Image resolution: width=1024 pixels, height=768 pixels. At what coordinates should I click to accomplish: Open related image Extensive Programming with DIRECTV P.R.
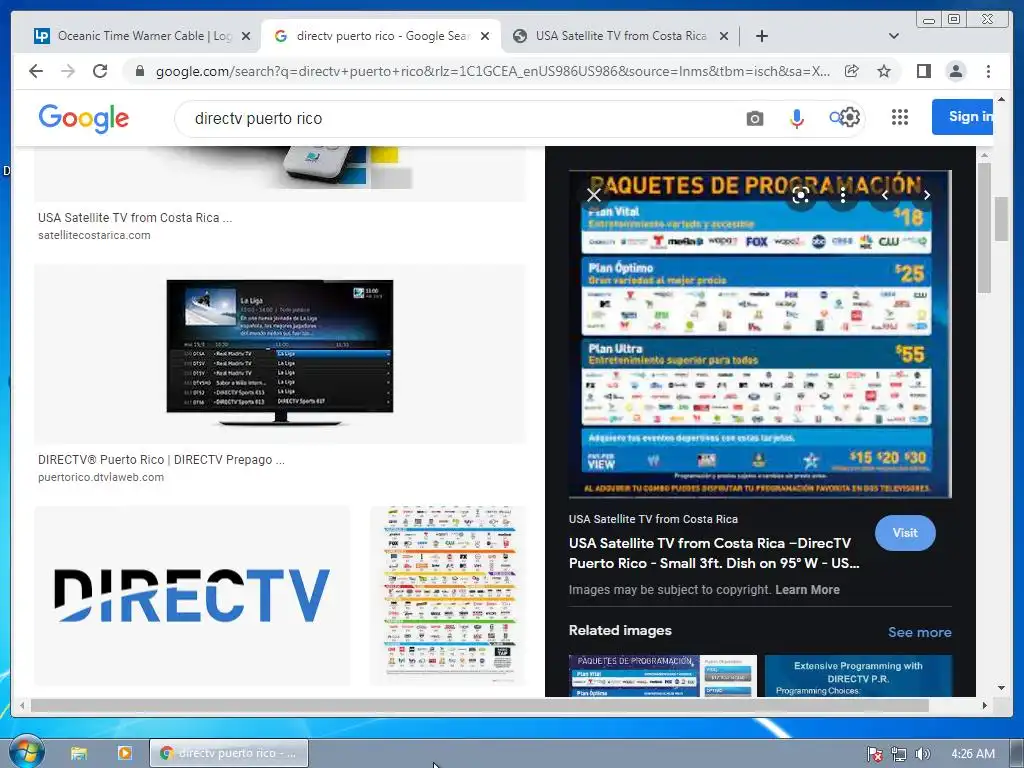click(858, 675)
